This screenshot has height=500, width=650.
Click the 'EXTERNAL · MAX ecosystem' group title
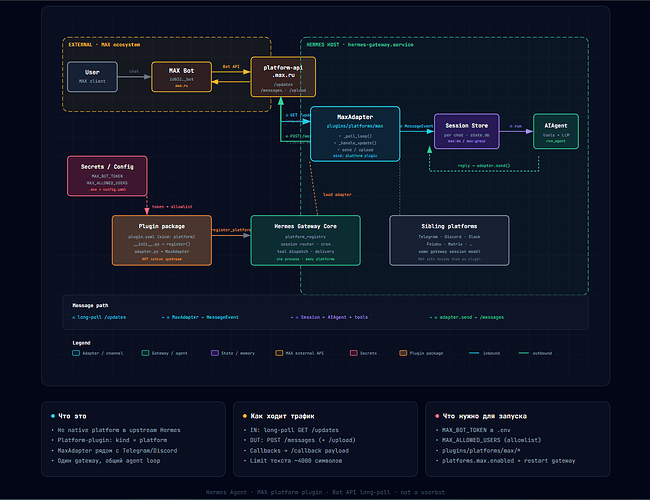click(x=104, y=45)
